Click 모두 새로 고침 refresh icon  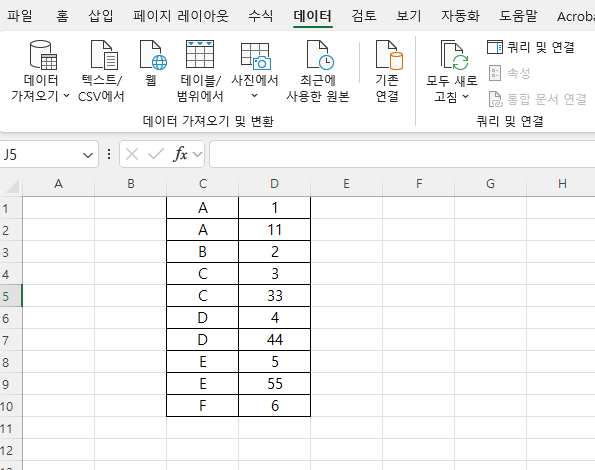(x=454, y=55)
